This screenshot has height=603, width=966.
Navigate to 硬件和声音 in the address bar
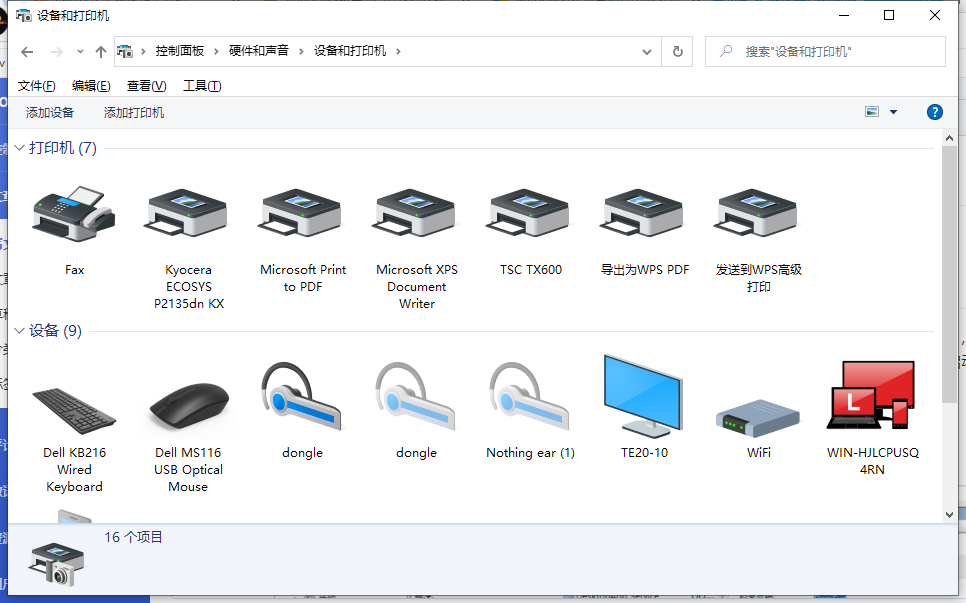pos(259,51)
